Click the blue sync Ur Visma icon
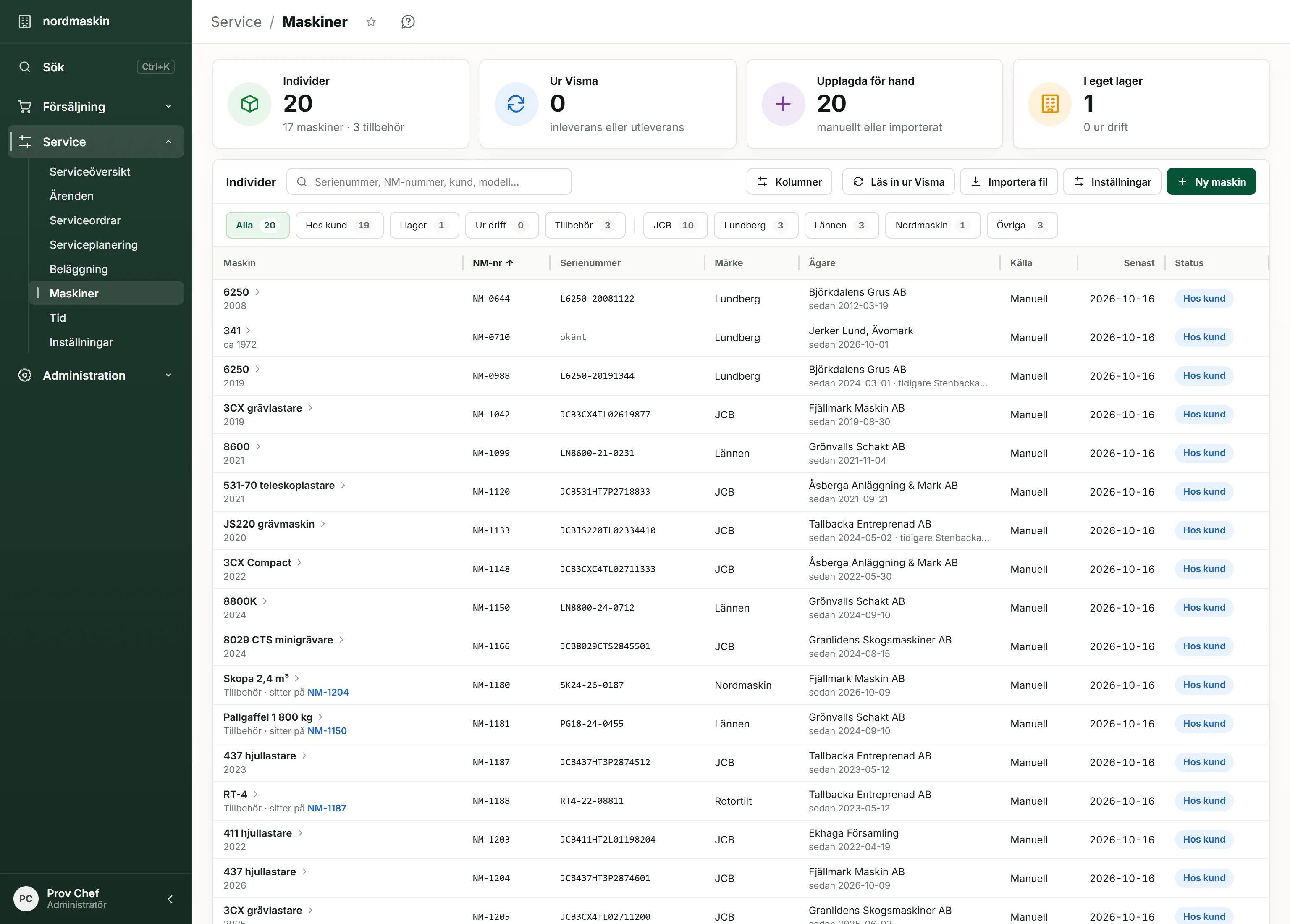Viewport: 1290px width, 924px height. pyautogui.click(x=517, y=104)
